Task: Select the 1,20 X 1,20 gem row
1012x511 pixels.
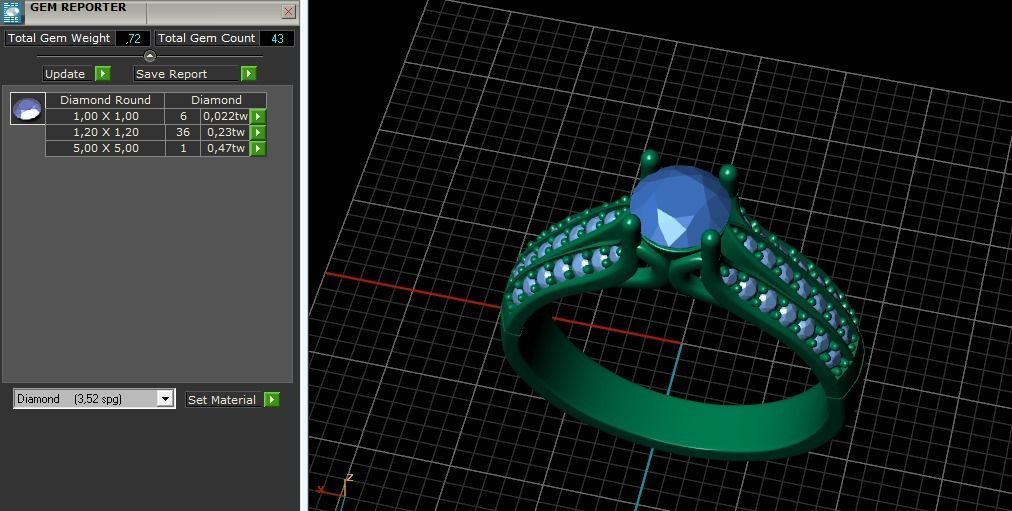Action: [x=106, y=132]
